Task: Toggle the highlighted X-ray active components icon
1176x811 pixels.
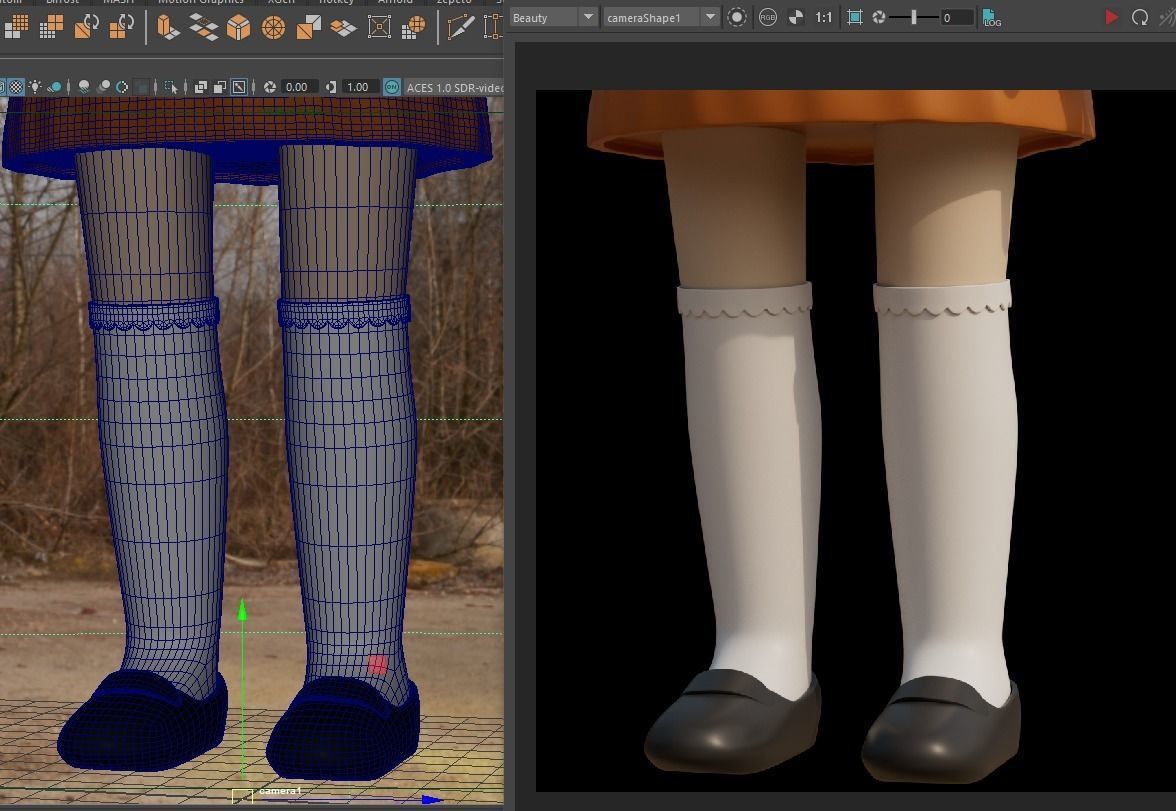Action: pos(238,87)
